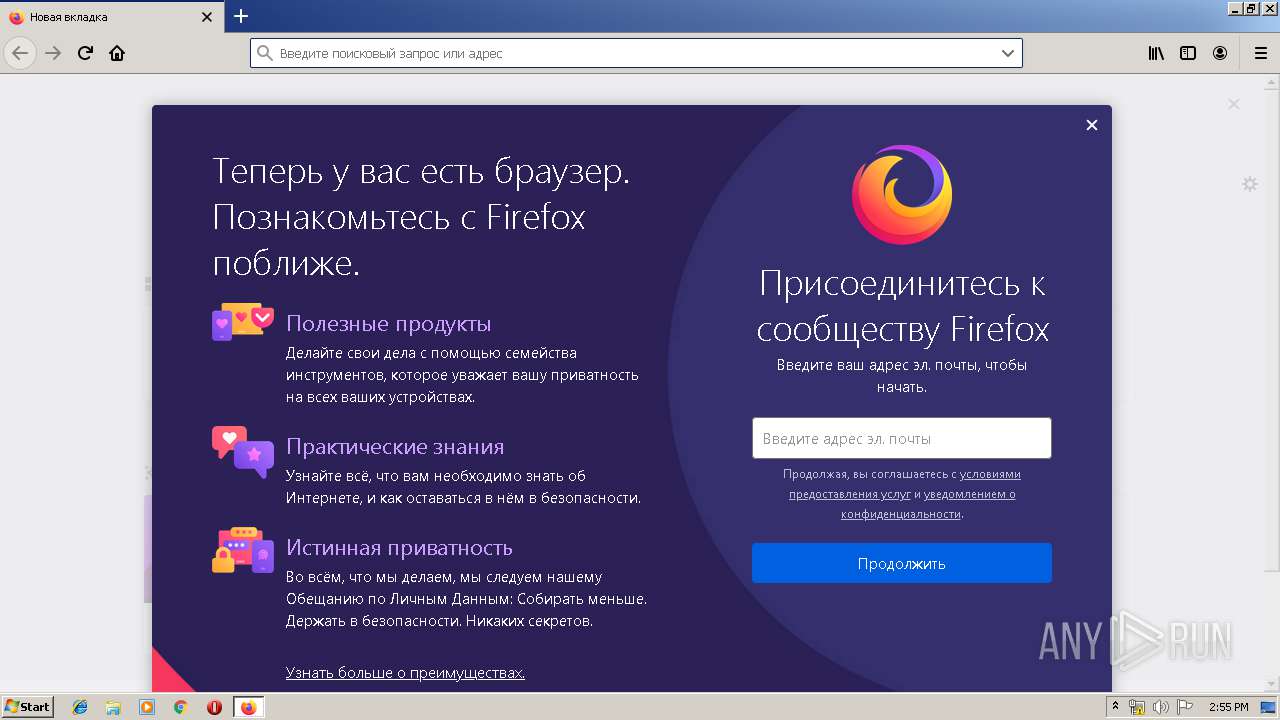Open the volume speaker tray icon

1161,707
